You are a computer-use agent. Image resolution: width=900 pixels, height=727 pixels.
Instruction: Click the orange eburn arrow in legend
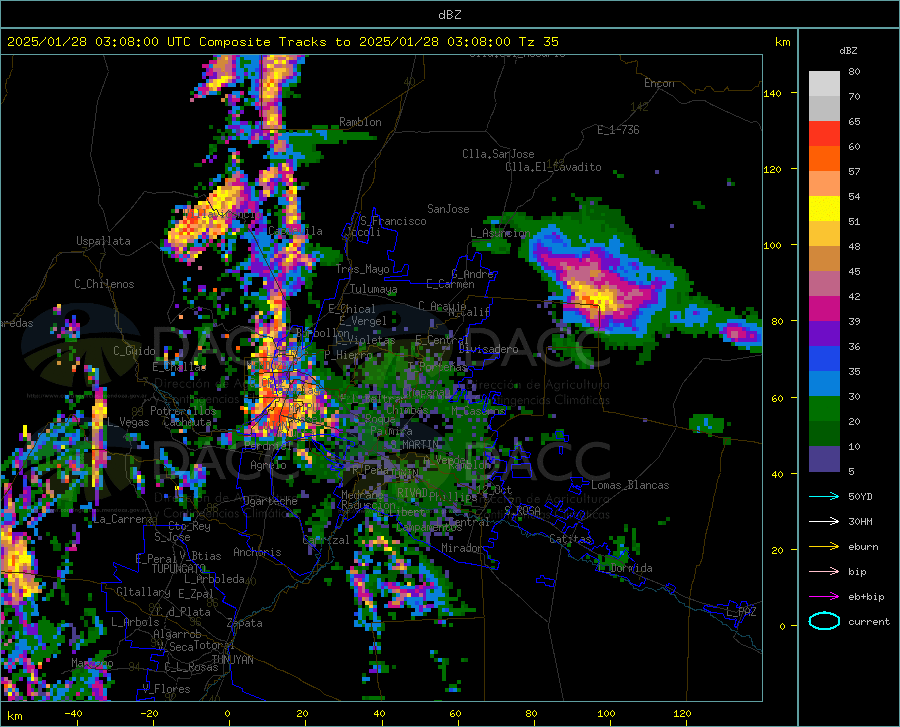coord(824,547)
